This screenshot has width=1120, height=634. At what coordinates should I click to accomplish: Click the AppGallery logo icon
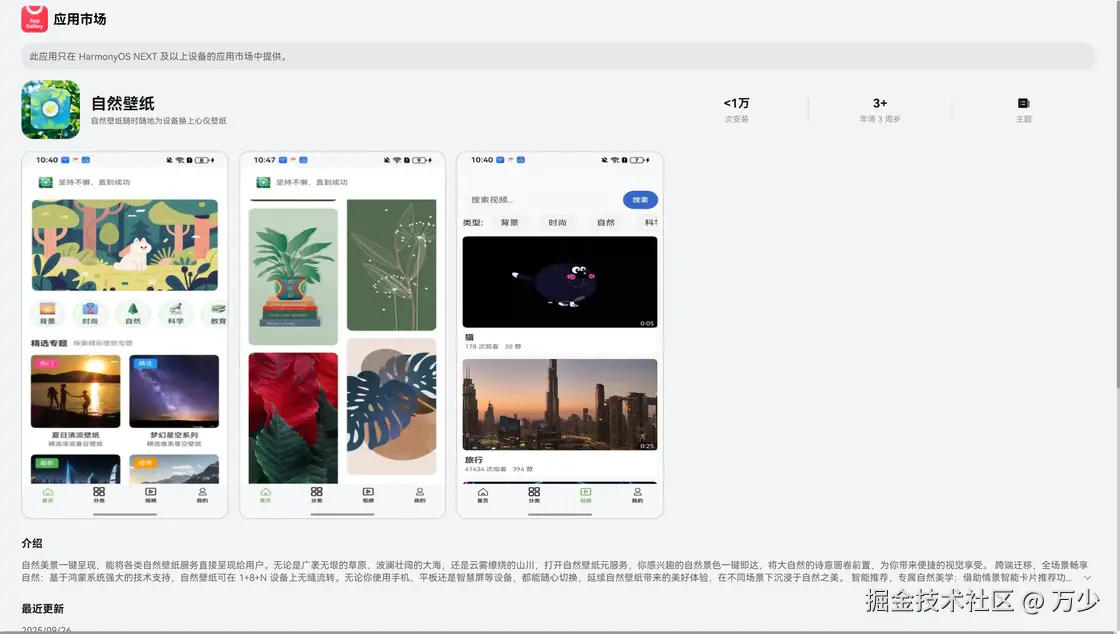tap(34, 19)
